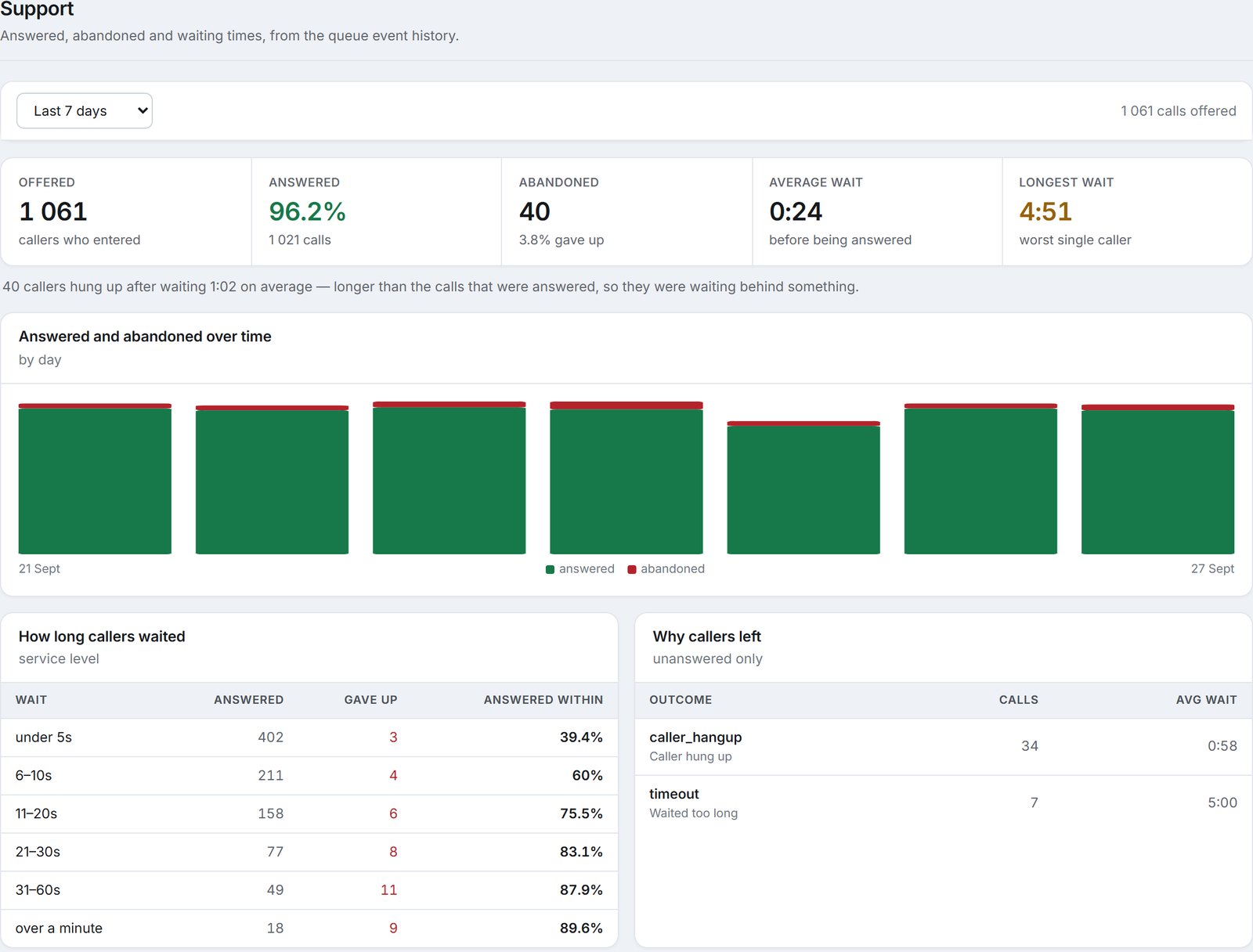Click the How long callers waited heading

(x=102, y=636)
